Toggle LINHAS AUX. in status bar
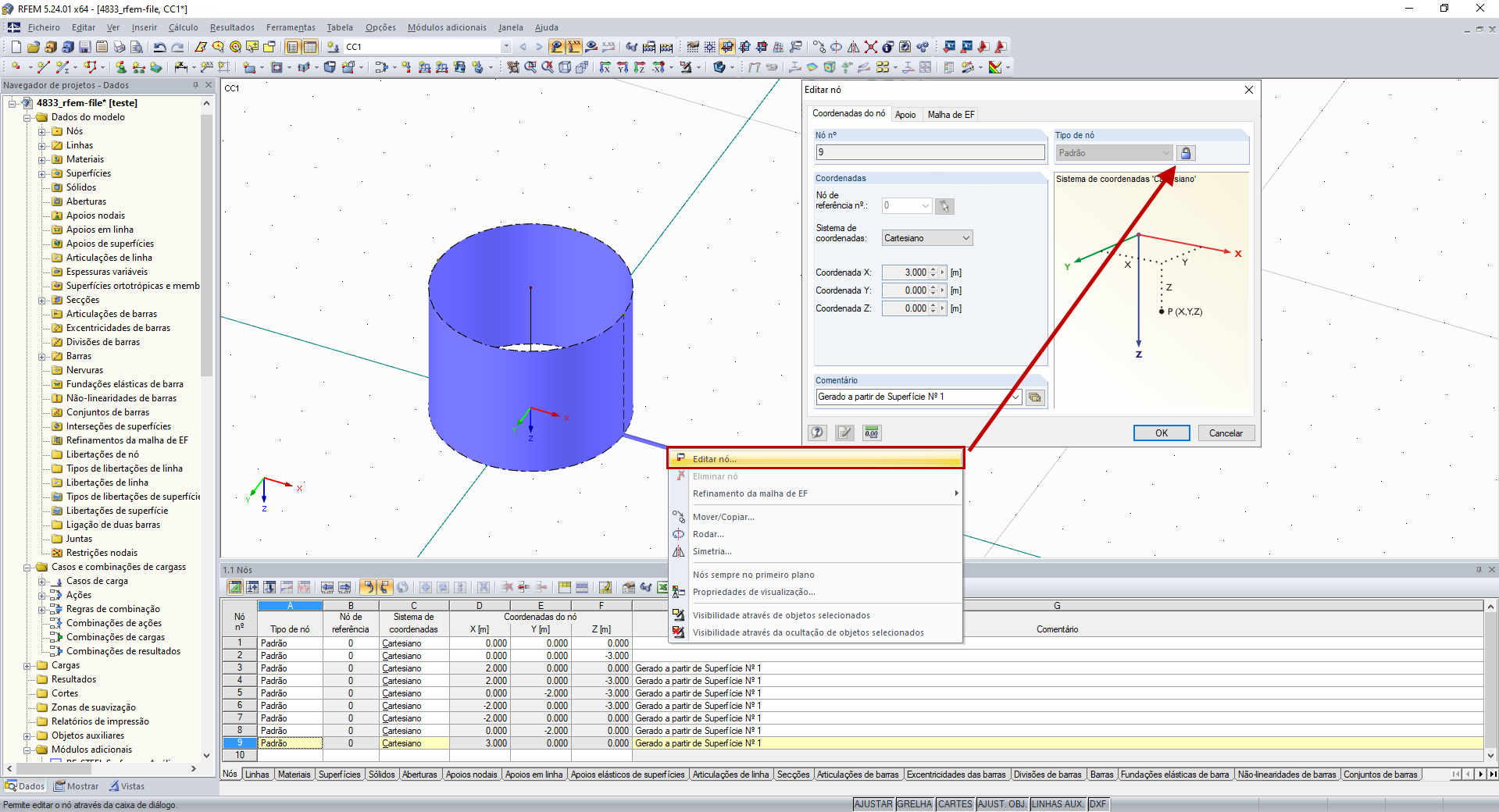The width and height of the screenshot is (1499, 812). point(1058,804)
